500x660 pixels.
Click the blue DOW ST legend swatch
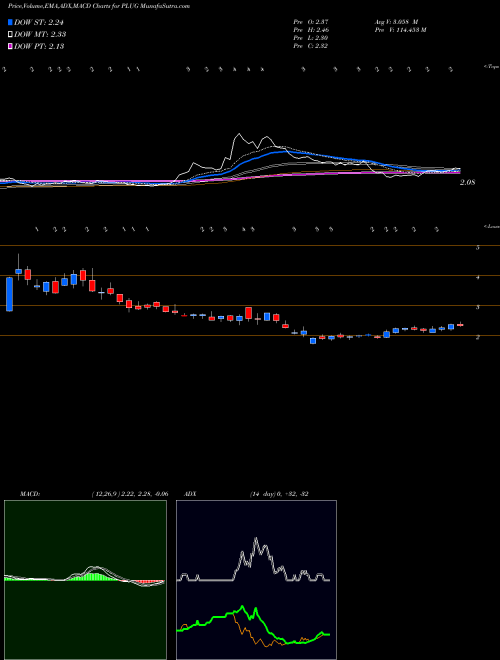(x=10, y=23)
